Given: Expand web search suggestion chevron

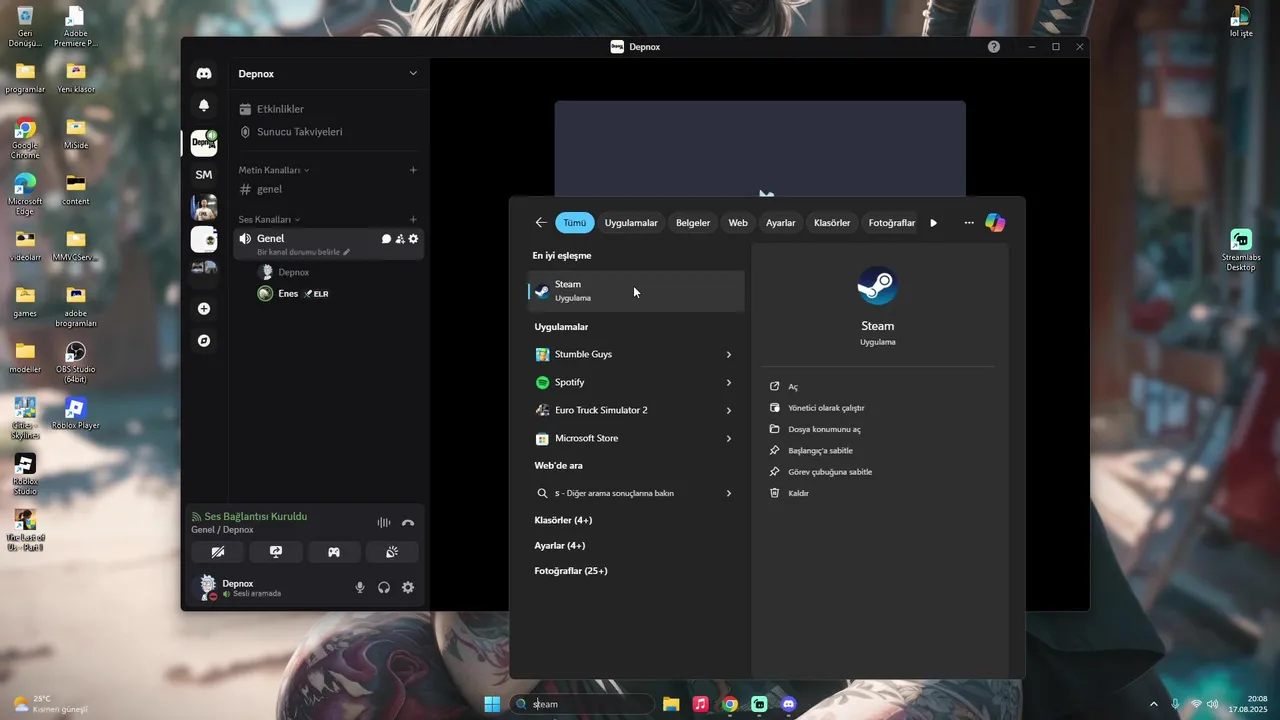Looking at the screenshot, I should [x=729, y=494].
